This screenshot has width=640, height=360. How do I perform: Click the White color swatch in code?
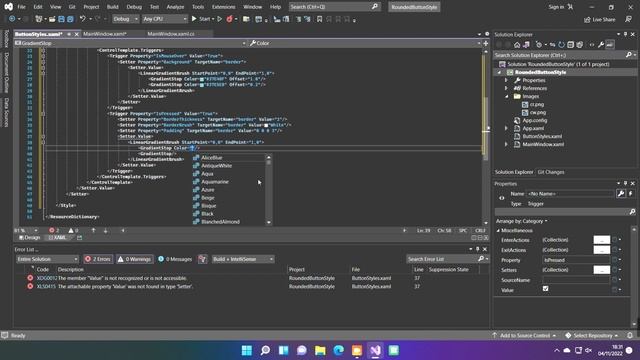pyautogui.click(x=266, y=125)
